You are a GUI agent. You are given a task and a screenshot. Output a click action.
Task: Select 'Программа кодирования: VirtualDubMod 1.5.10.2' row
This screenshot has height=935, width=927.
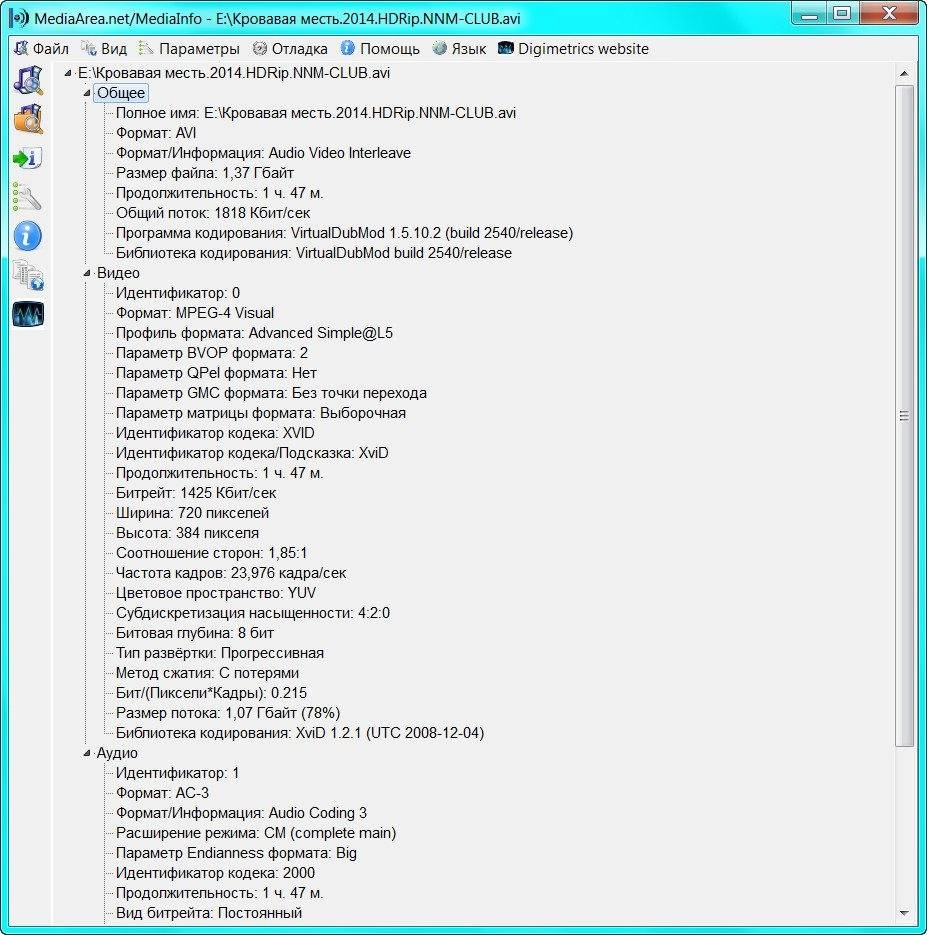[344, 233]
